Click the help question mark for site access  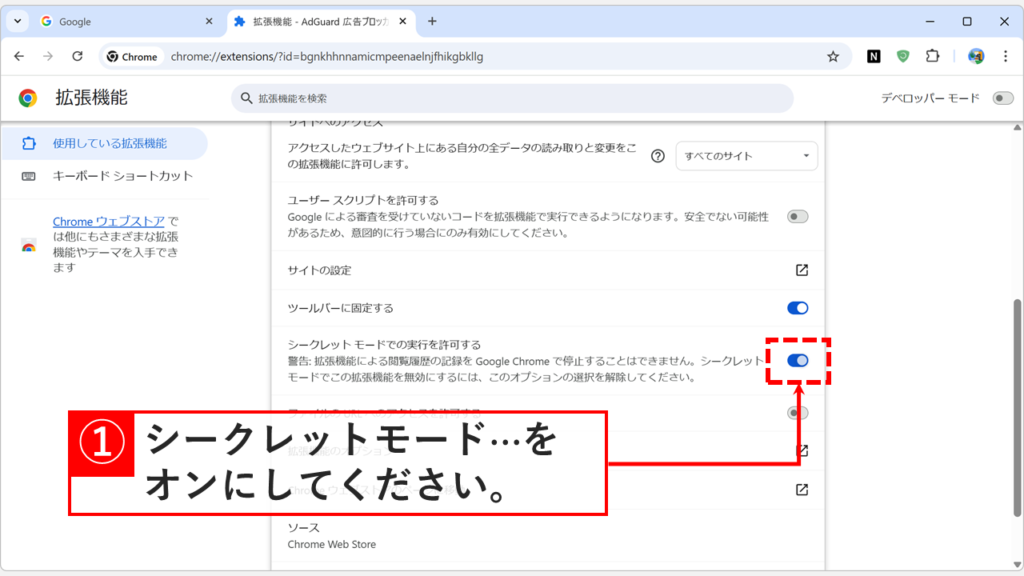(657, 156)
